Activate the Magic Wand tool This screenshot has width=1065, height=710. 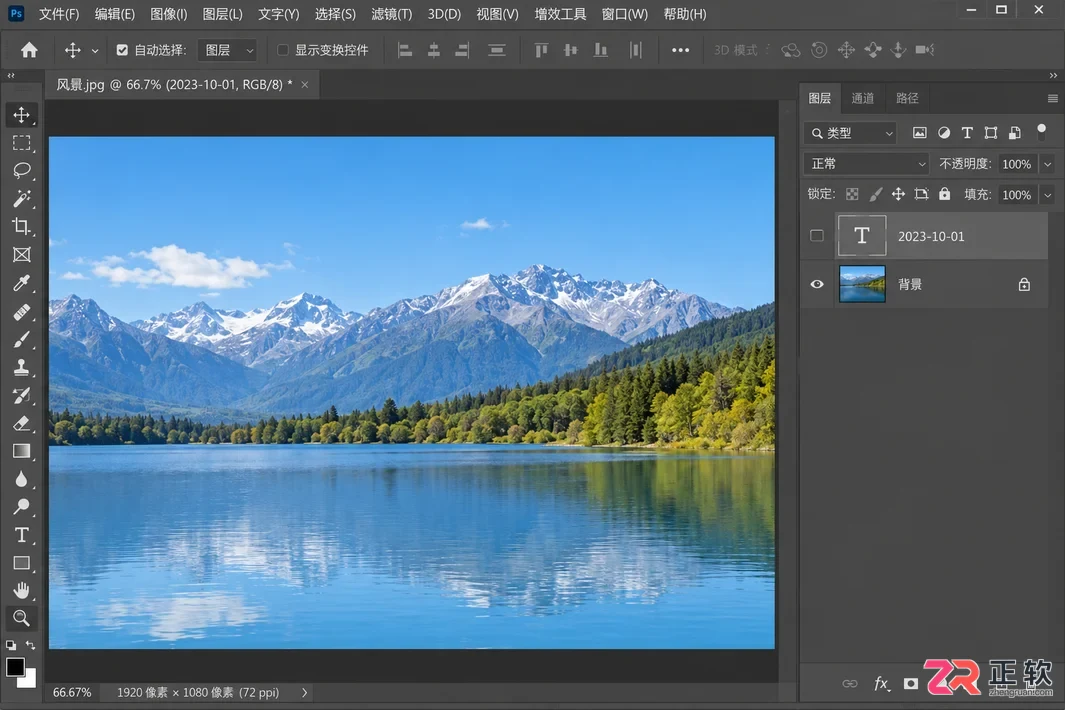(x=22, y=198)
